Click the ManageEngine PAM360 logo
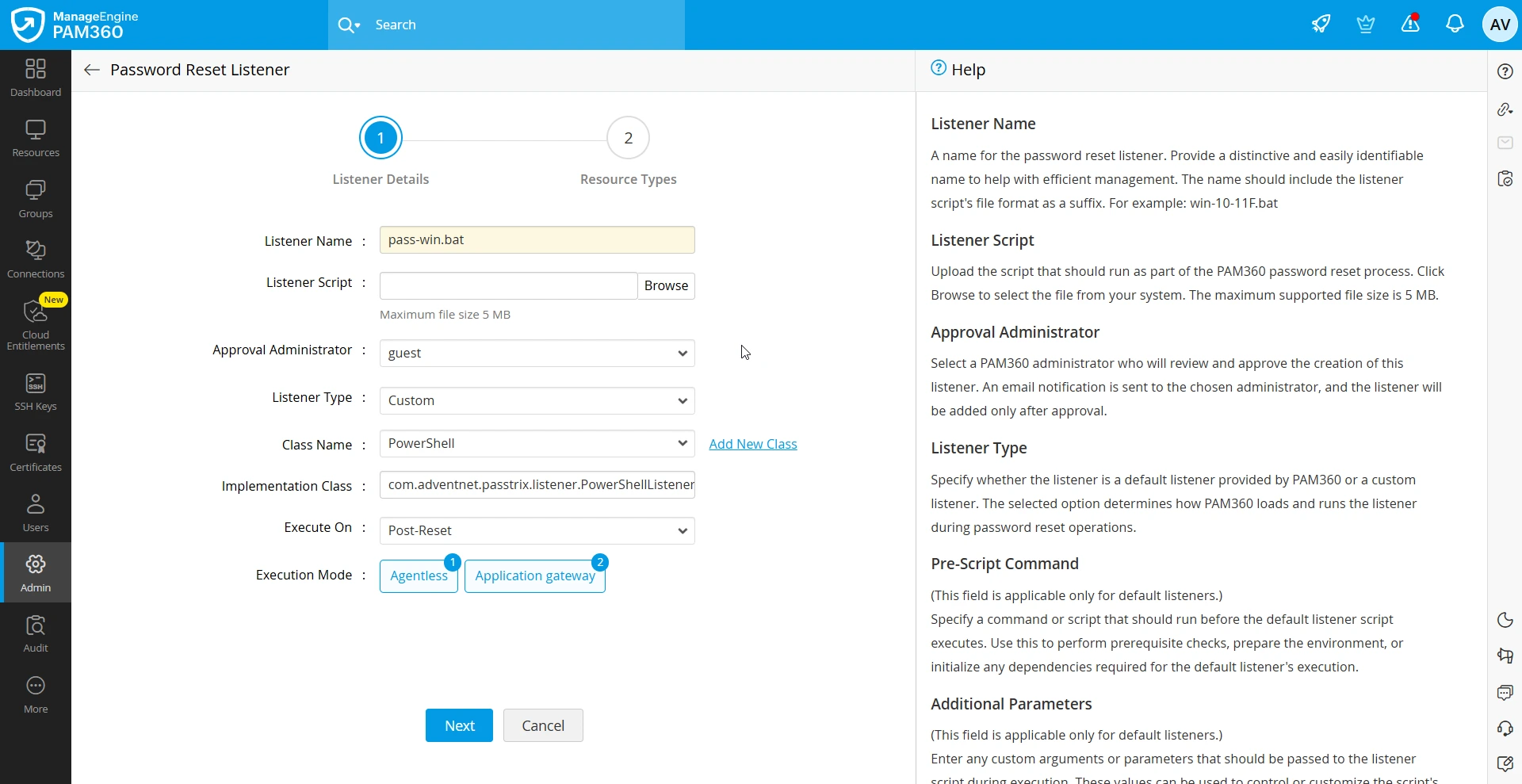Screen dimensions: 1522x784 tap(75, 25)
